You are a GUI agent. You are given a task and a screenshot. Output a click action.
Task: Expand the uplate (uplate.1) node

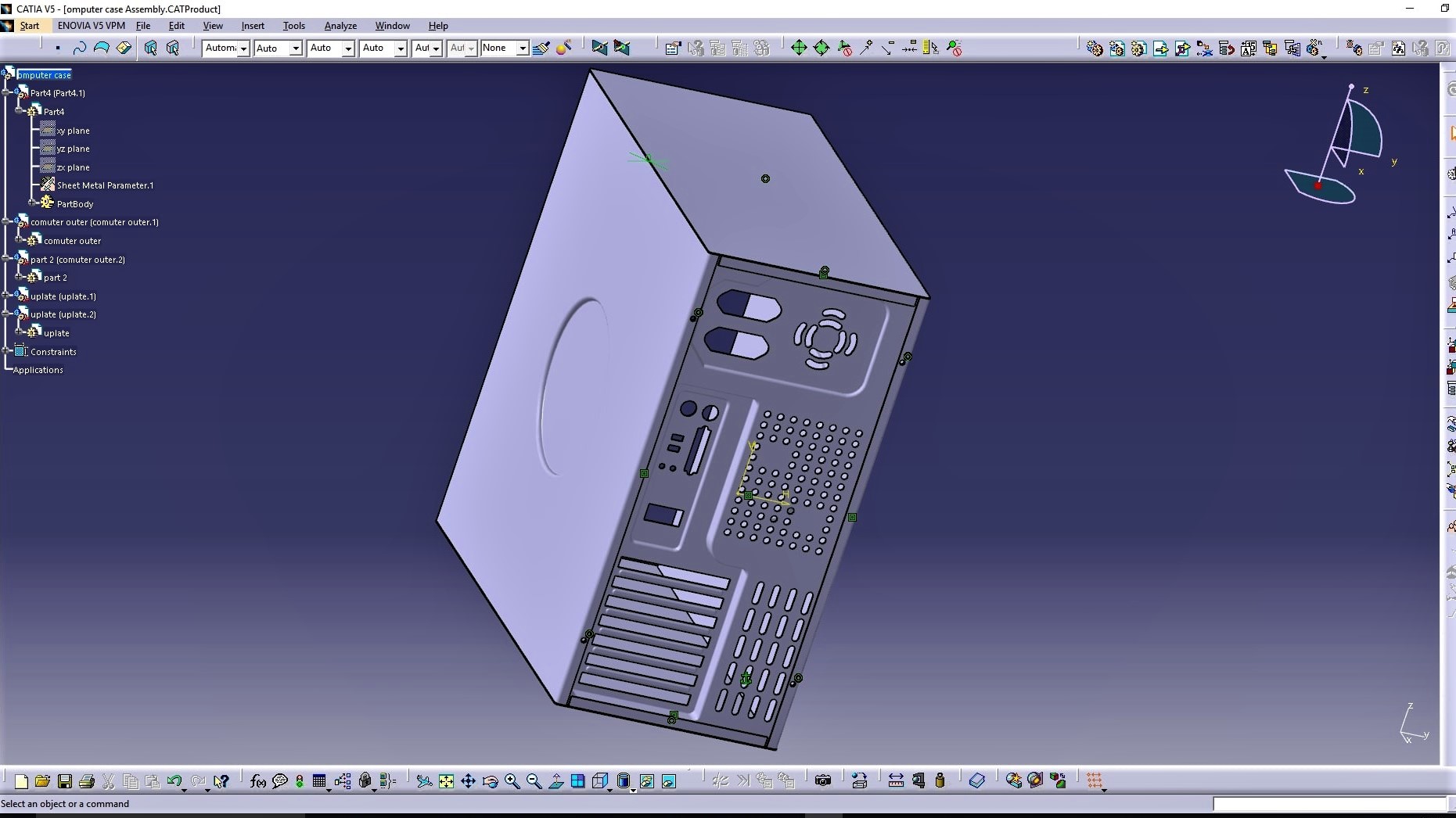click(6, 296)
